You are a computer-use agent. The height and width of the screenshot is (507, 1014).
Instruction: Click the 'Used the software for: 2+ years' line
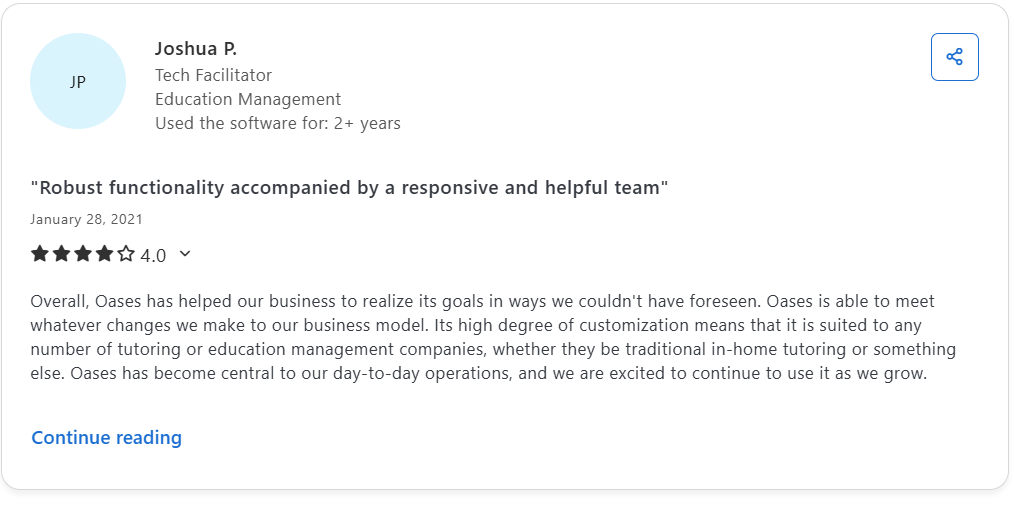tap(278, 124)
